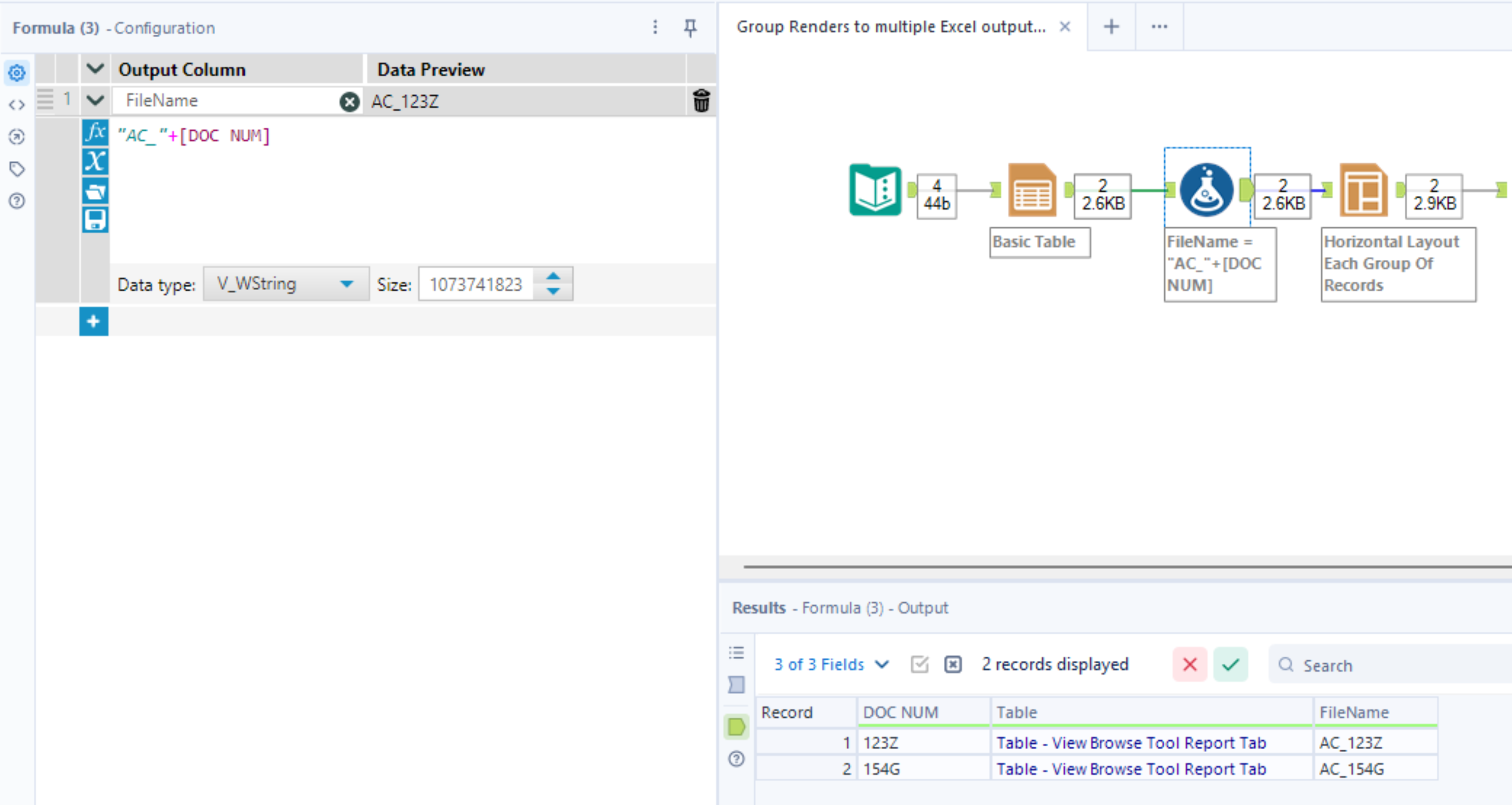
Task: Toggle the field selection checkbox in Results
Action: [919, 664]
